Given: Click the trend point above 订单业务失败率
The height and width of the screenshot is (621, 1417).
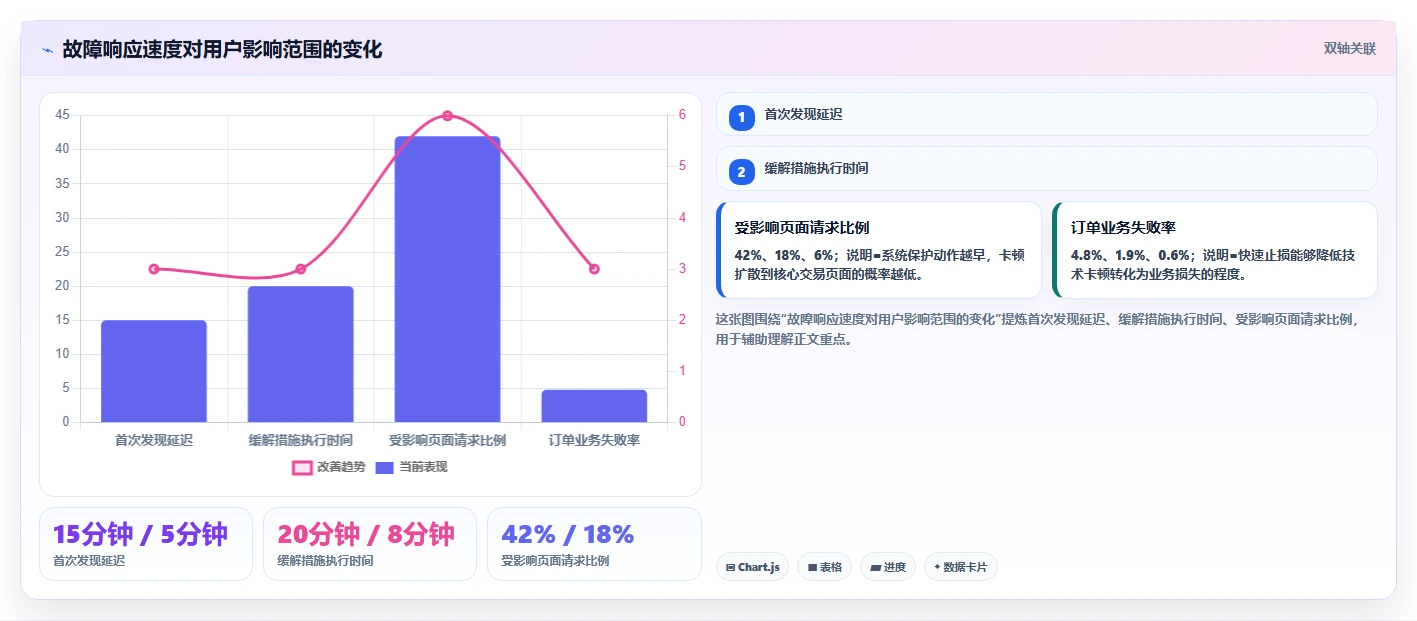Looking at the screenshot, I should point(594,269).
